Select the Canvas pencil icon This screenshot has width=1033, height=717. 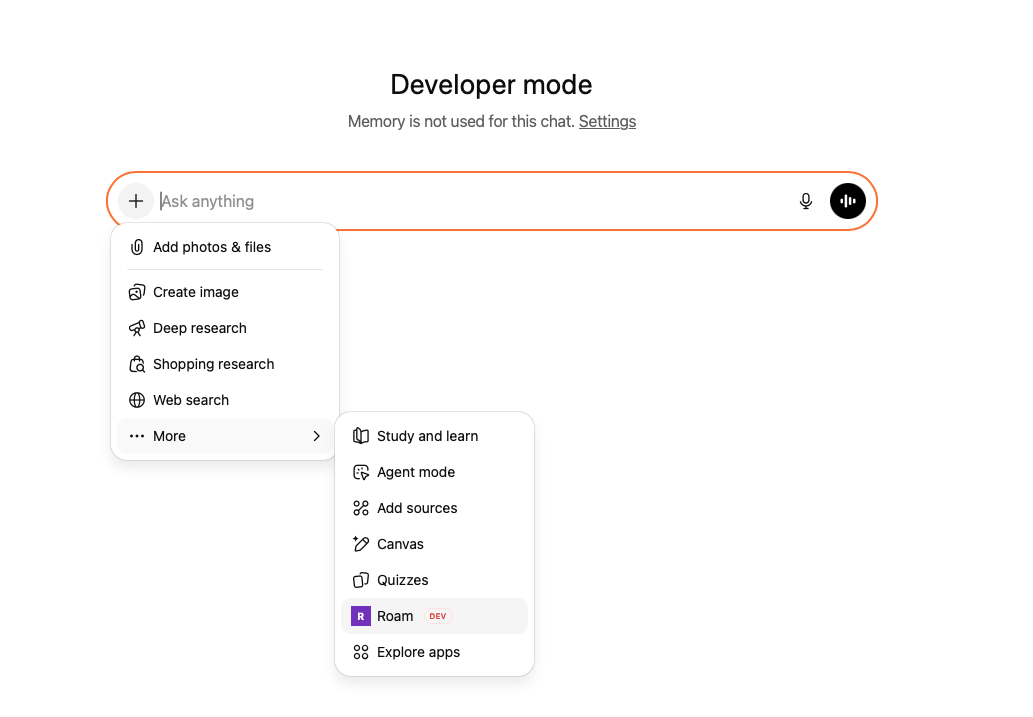pos(361,544)
